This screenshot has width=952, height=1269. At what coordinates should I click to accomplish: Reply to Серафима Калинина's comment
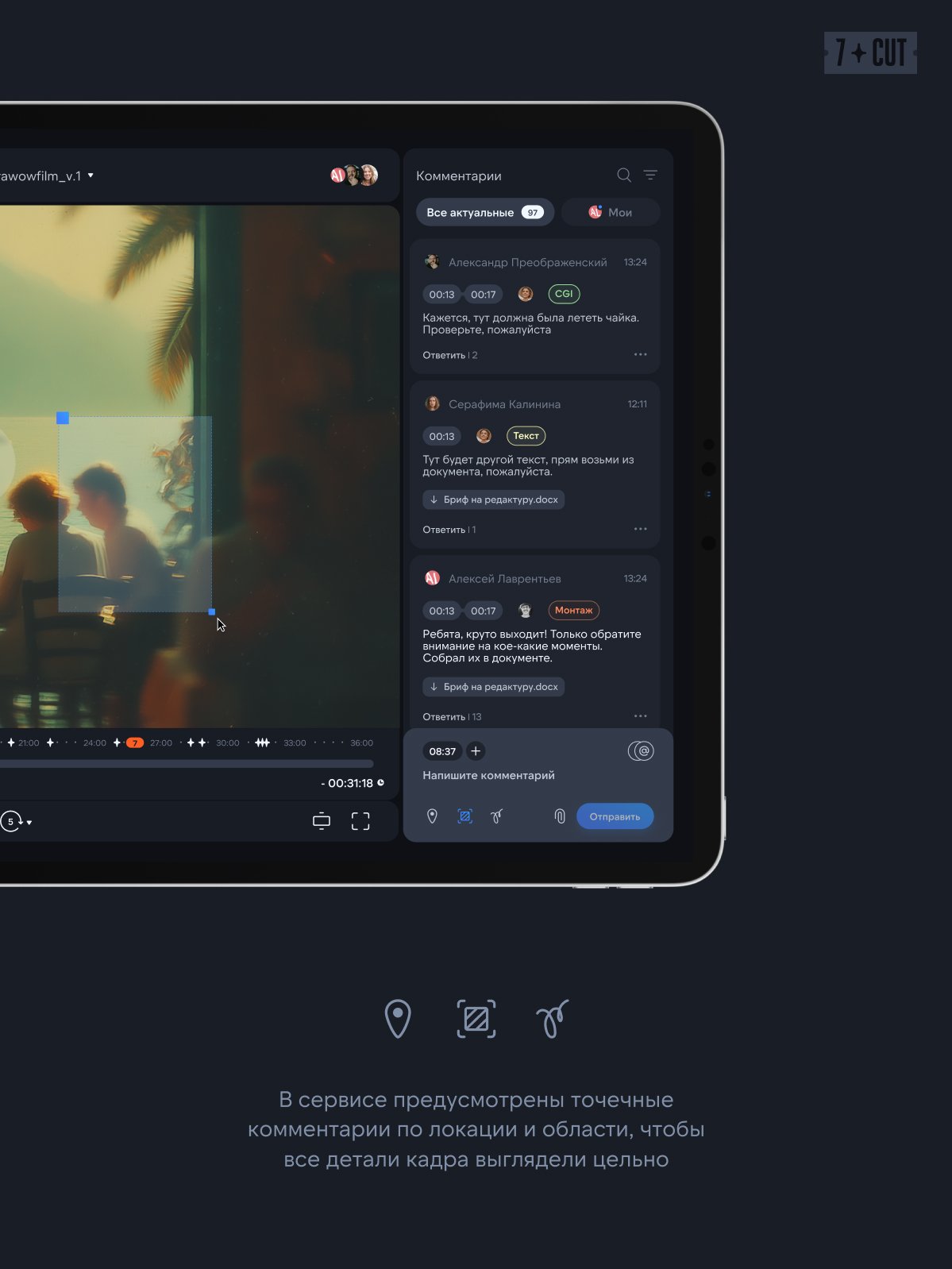point(444,530)
